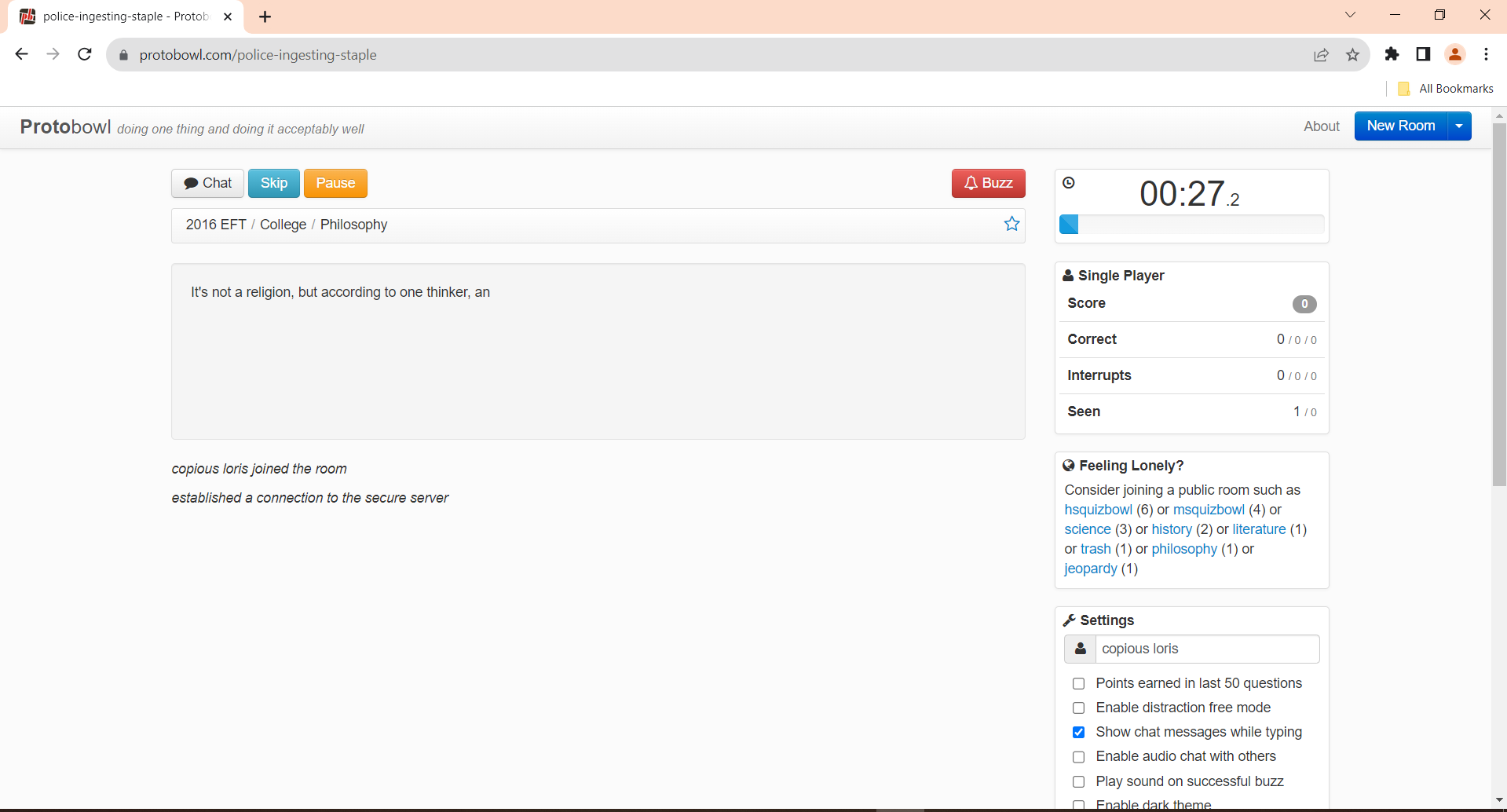Click the Seen stats row
The height and width of the screenshot is (812, 1507).
click(1191, 411)
